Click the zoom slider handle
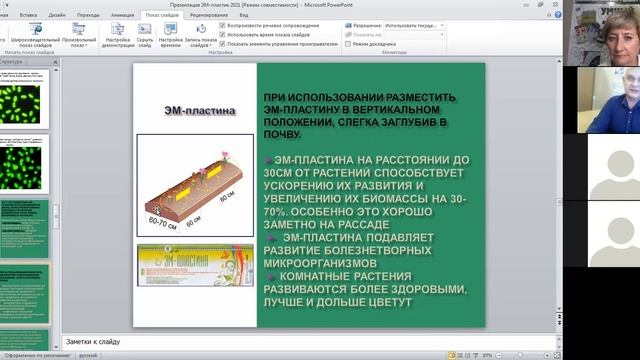Screen dimensions: 640x360 pyautogui.click(x=520, y=356)
